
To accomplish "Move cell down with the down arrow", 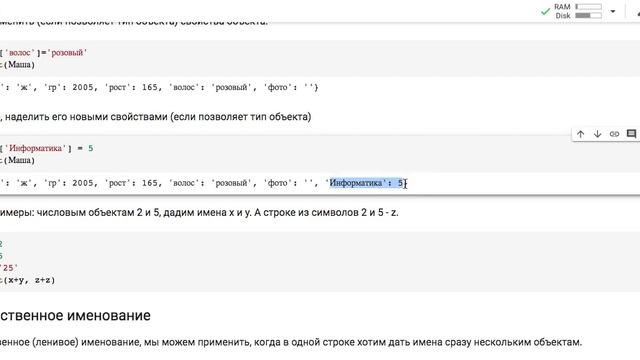I will [597, 134].
